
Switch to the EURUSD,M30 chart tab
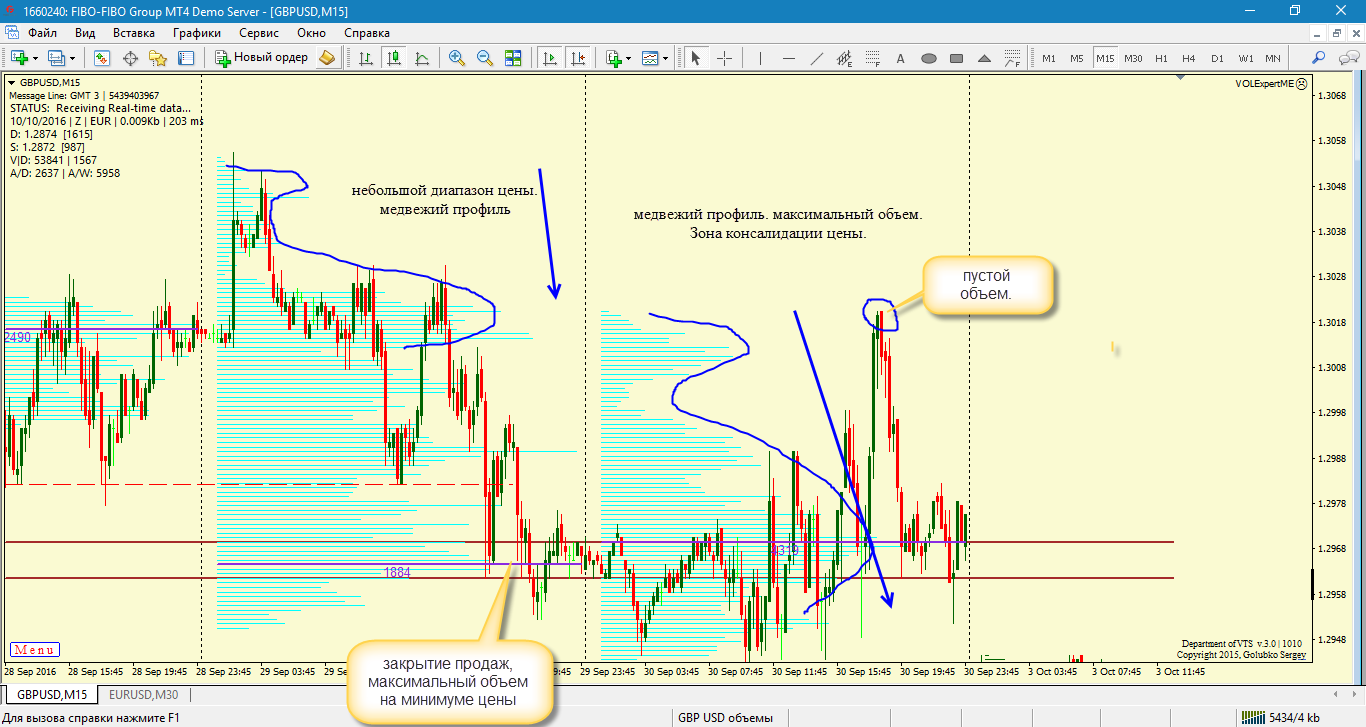pyautogui.click(x=144, y=694)
